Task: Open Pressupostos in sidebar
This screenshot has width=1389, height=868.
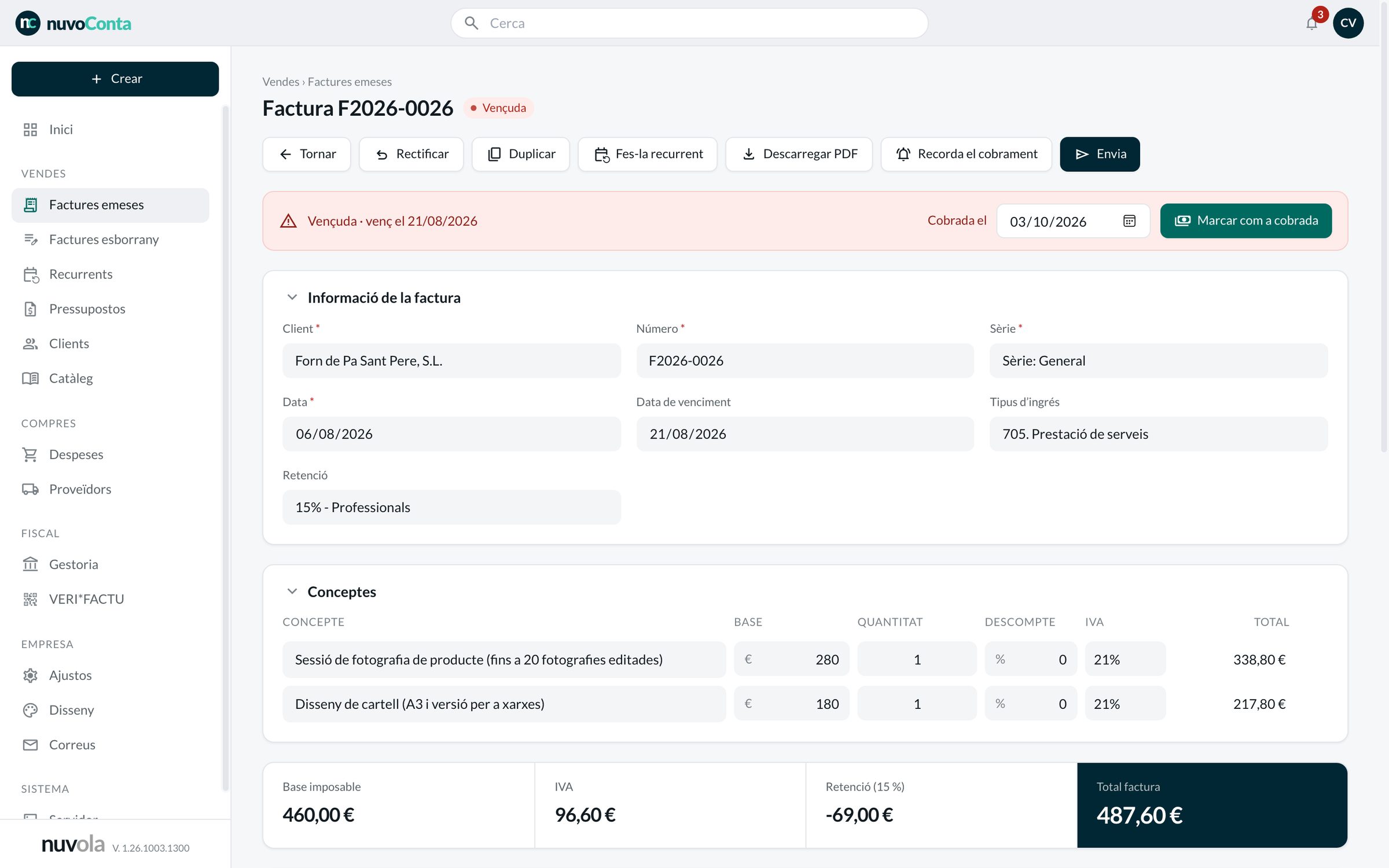Action: (110, 309)
